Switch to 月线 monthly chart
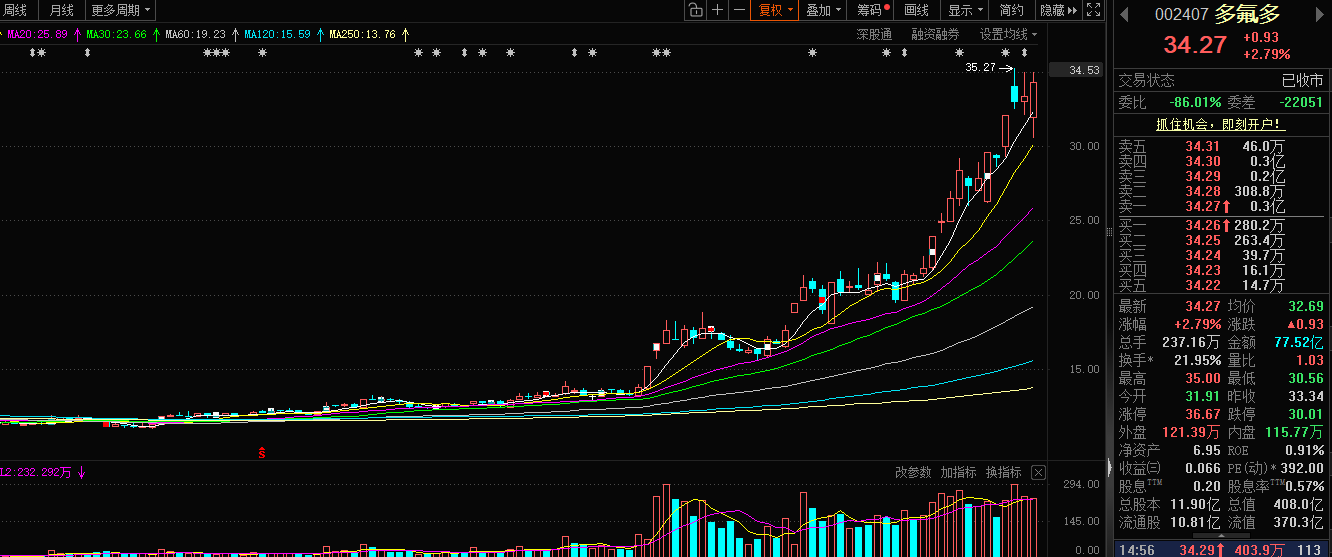Image resolution: width=1332 pixels, height=557 pixels. click(61, 10)
